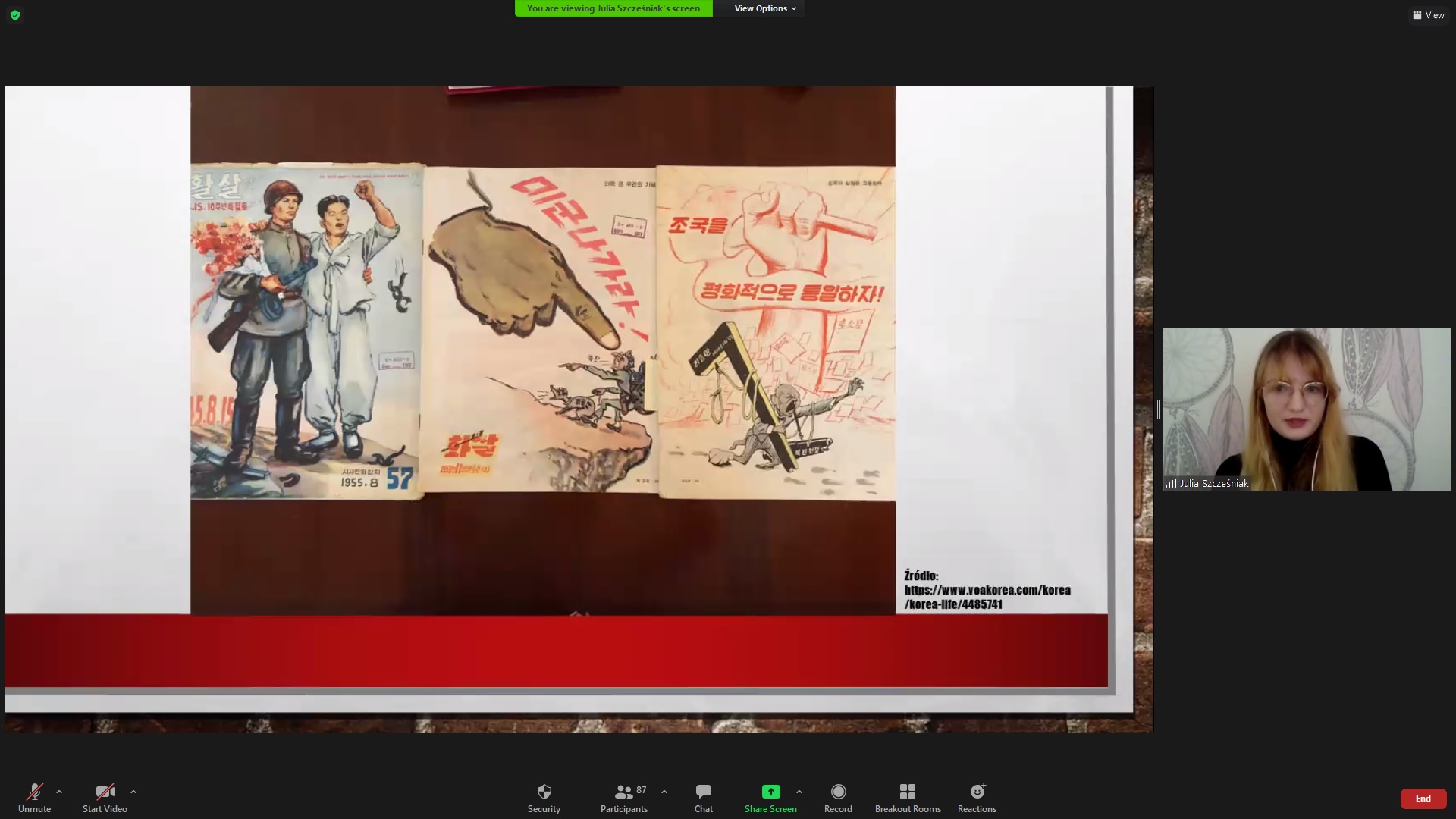The image size is (1456, 819).
Task: Open Reactions menu
Action: tap(977, 798)
